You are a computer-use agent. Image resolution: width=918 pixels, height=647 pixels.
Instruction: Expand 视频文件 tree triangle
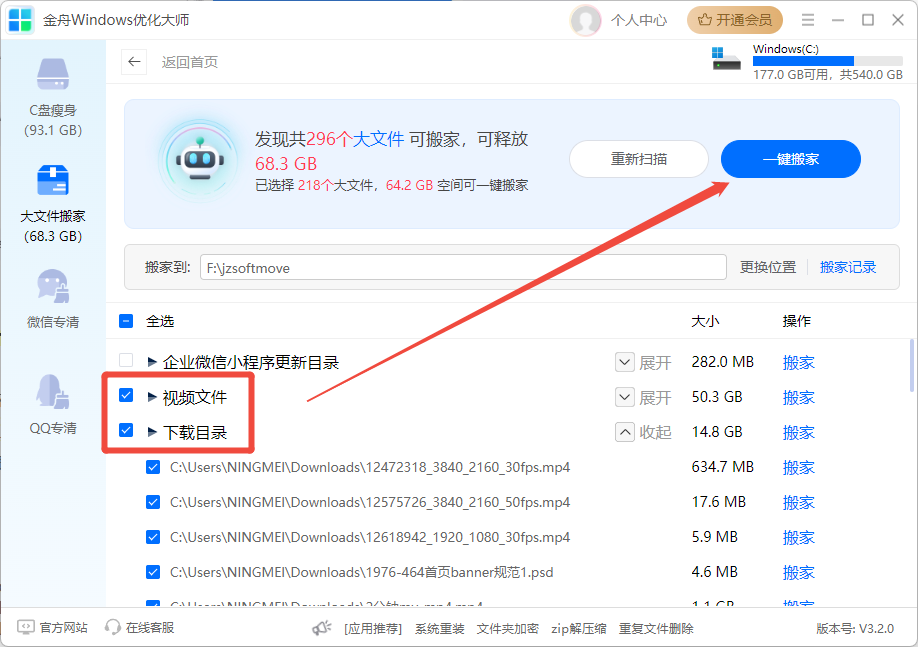(x=152, y=397)
